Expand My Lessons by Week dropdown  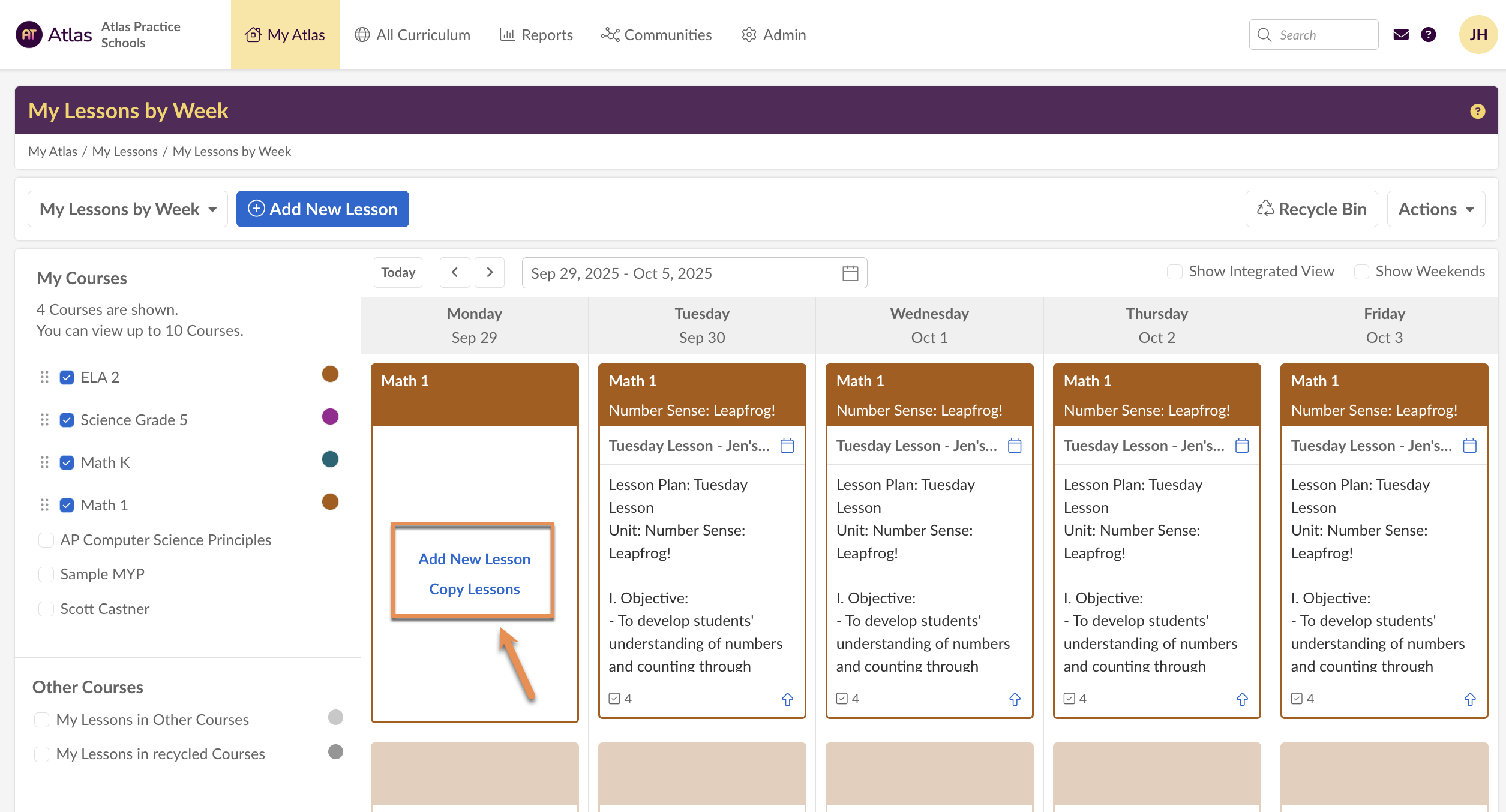click(x=128, y=209)
